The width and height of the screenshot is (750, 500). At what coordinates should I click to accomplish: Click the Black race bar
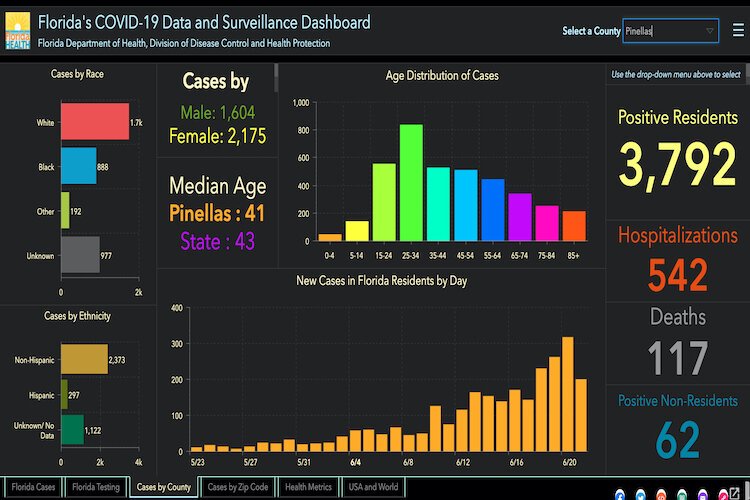78,166
